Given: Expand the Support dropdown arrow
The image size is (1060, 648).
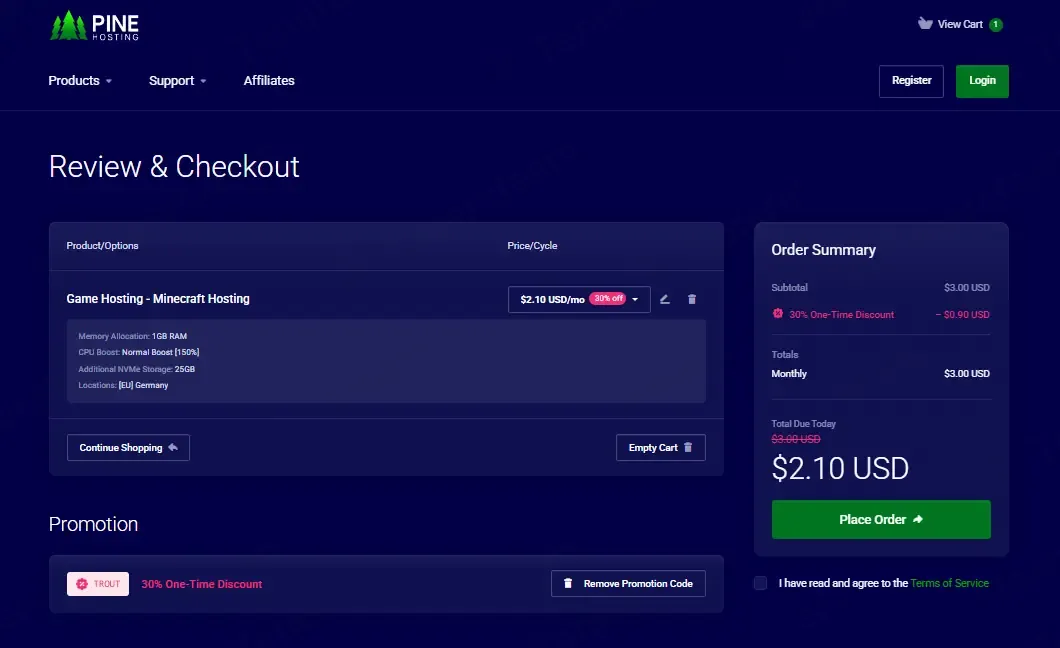Looking at the screenshot, I should pos(203,81).
